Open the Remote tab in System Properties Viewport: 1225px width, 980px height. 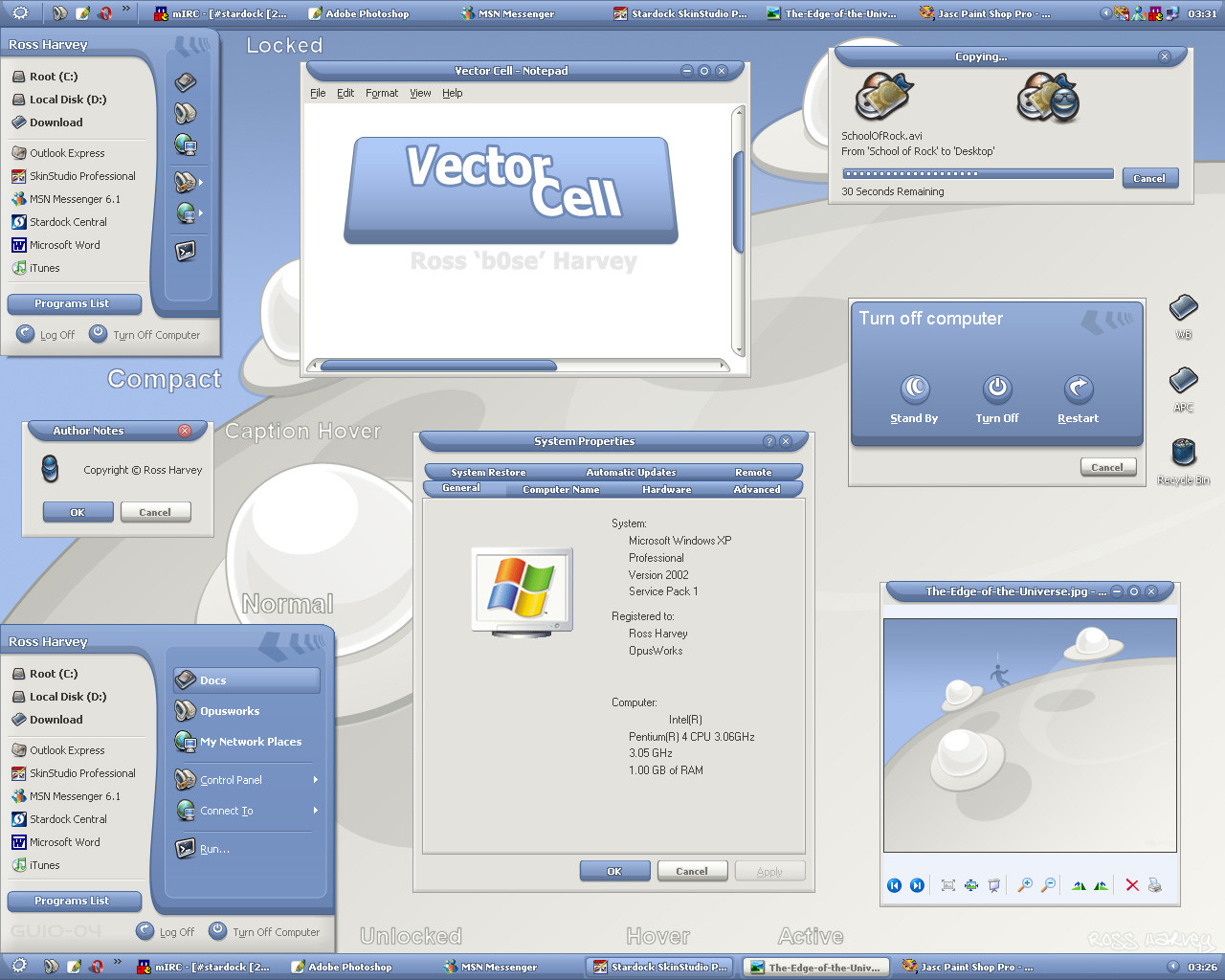[x=753, y=472]
